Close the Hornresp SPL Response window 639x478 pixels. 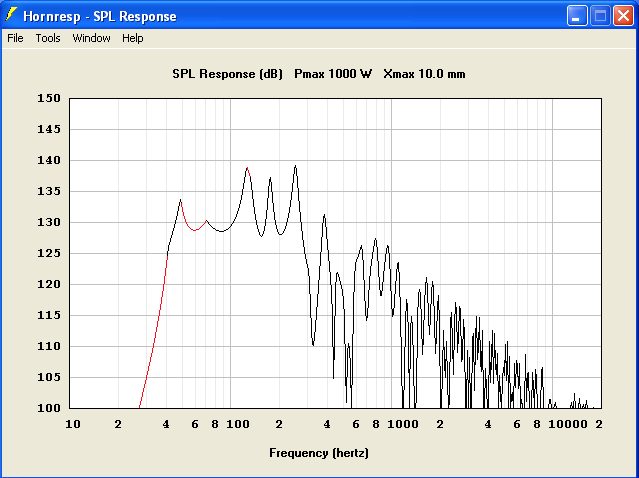pyautogui.click(x=623, y=16)
